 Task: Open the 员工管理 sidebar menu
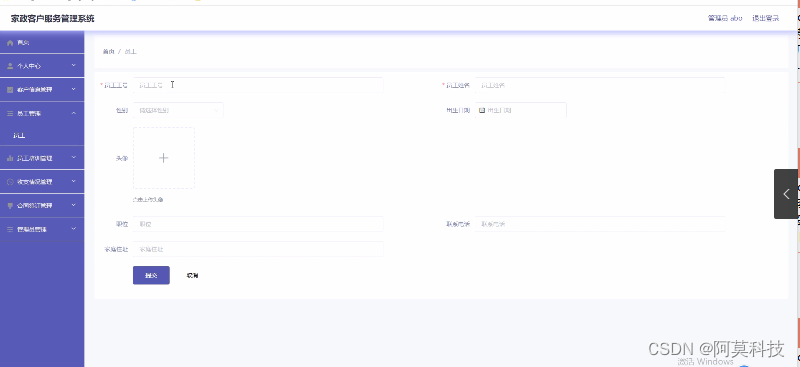pos(42,113)
